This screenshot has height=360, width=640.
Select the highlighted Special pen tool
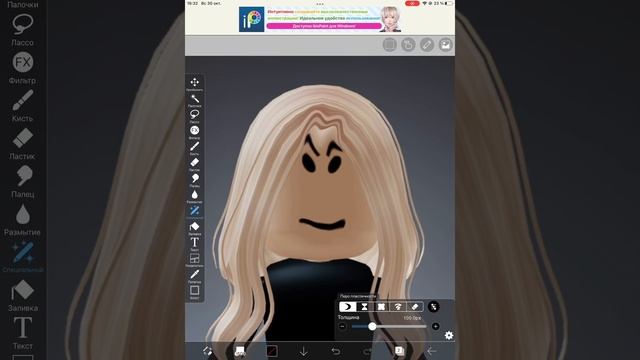(195, 211)
